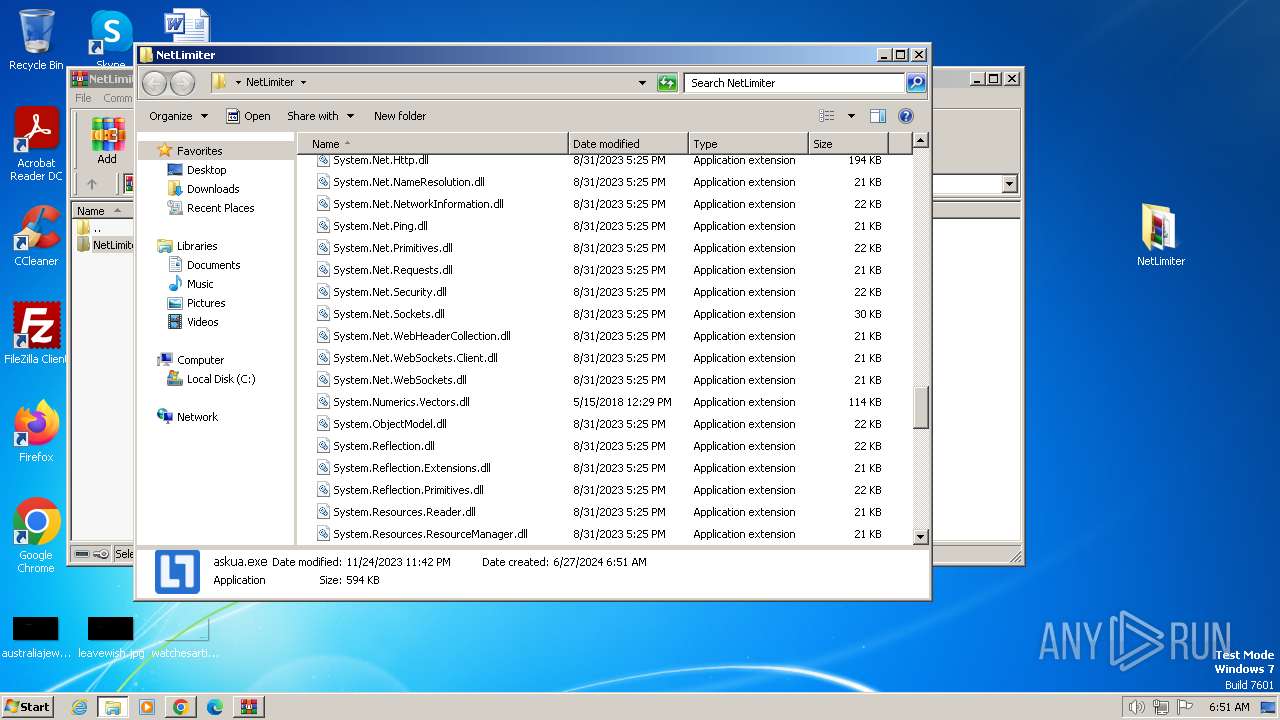Refresh the NetLimiter folder view
1280x720 pixels.
click(667, 83)
